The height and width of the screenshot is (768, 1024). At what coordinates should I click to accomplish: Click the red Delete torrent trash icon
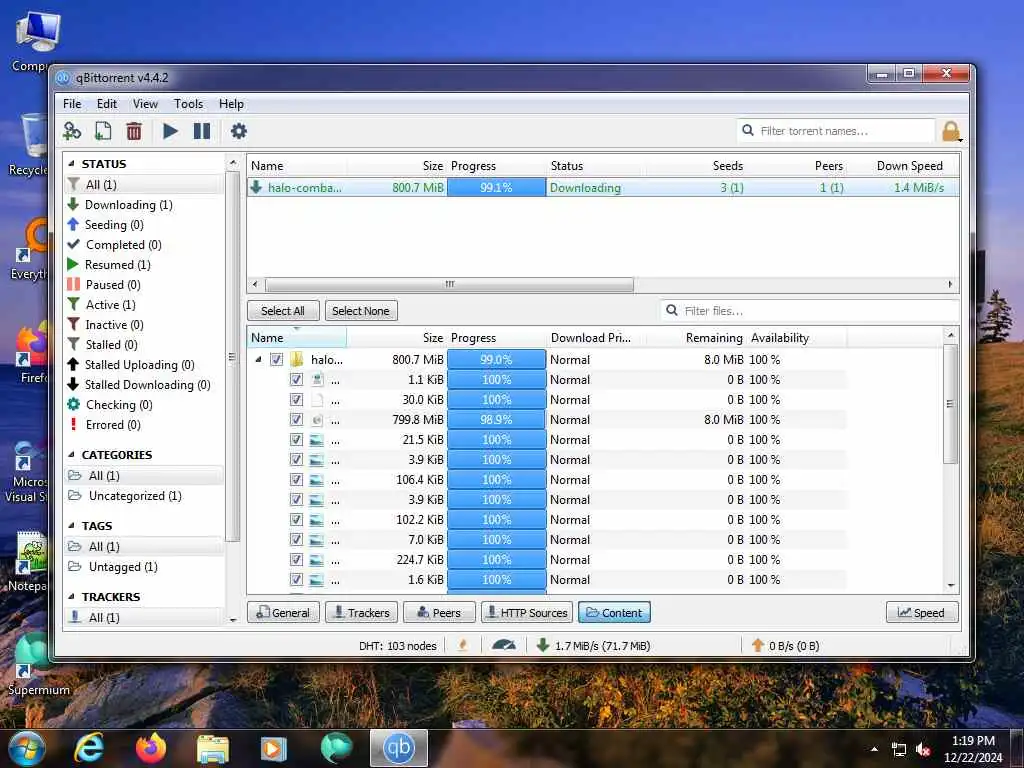tap(134, 131)
